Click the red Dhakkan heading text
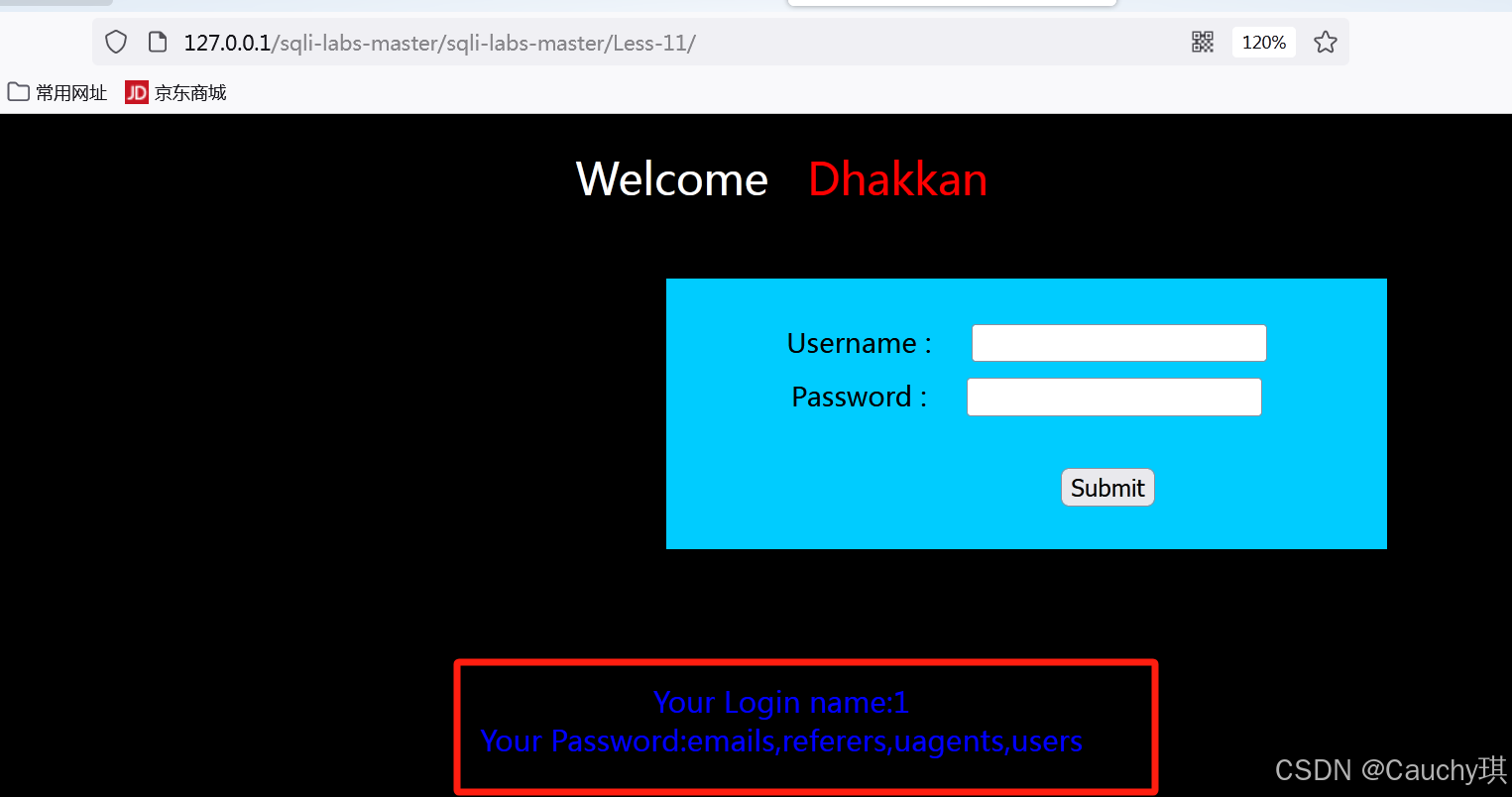 point(897,179)
